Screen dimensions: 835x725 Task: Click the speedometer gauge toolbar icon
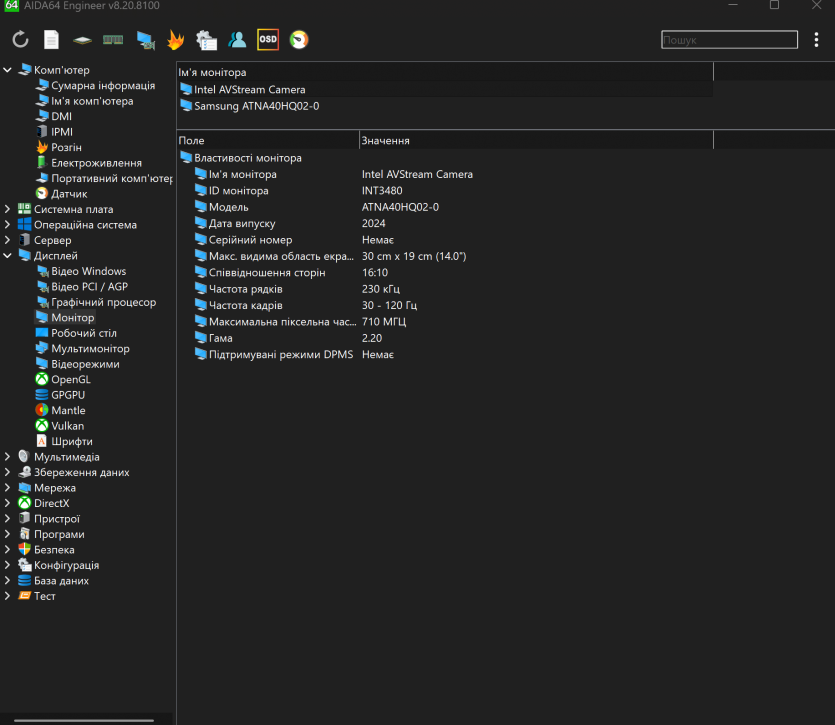299,40
